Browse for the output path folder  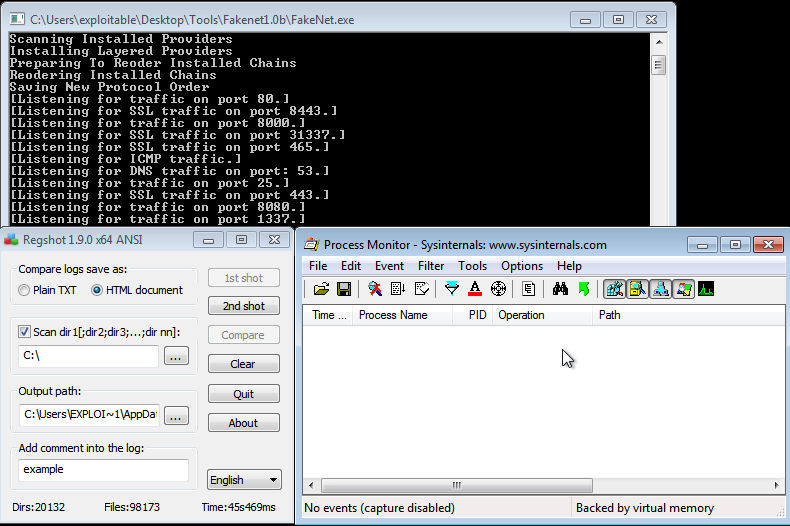(x=176, y=416)
